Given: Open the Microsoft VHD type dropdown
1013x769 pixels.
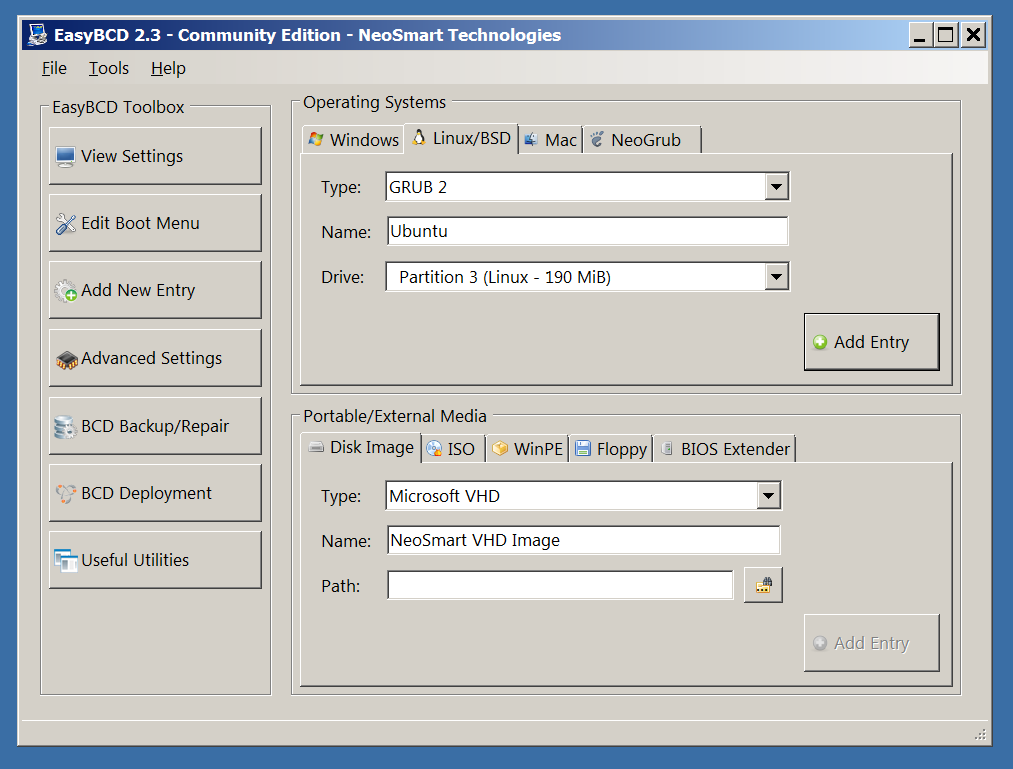Looking at the screenshot, I should point(768,496).
